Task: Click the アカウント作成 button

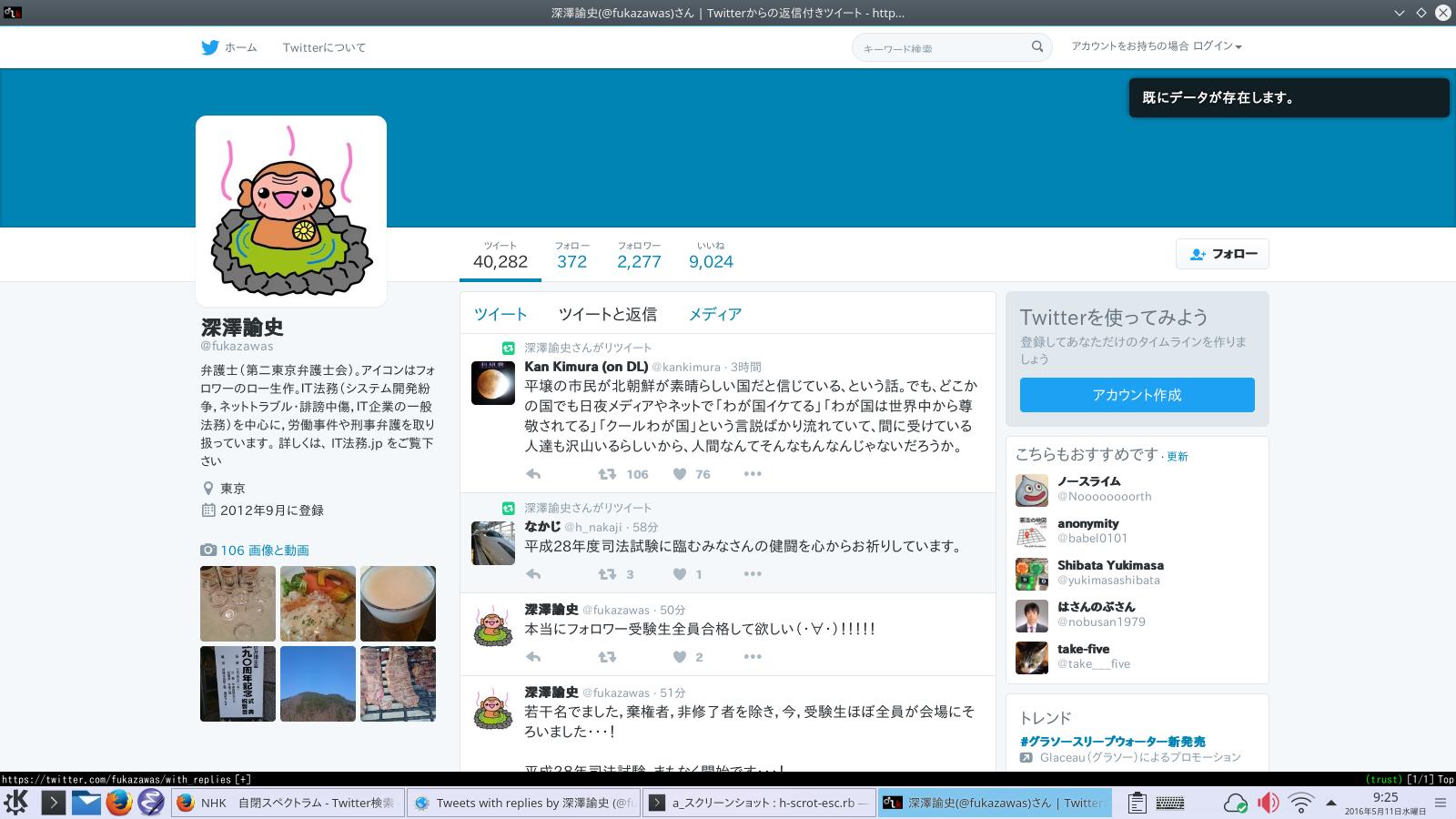Action: click(x=1137, y=395)
